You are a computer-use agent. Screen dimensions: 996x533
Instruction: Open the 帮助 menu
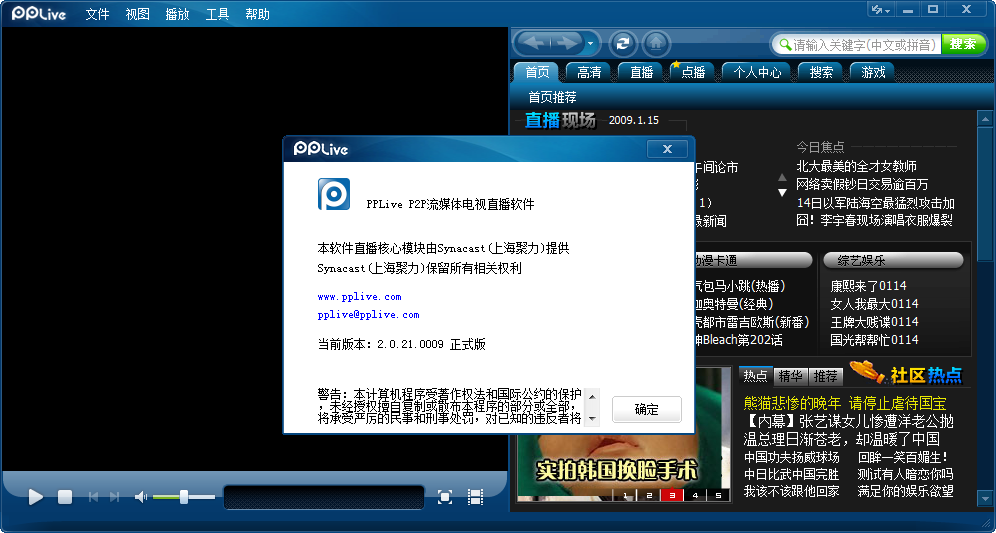click(x=257, y=14)
